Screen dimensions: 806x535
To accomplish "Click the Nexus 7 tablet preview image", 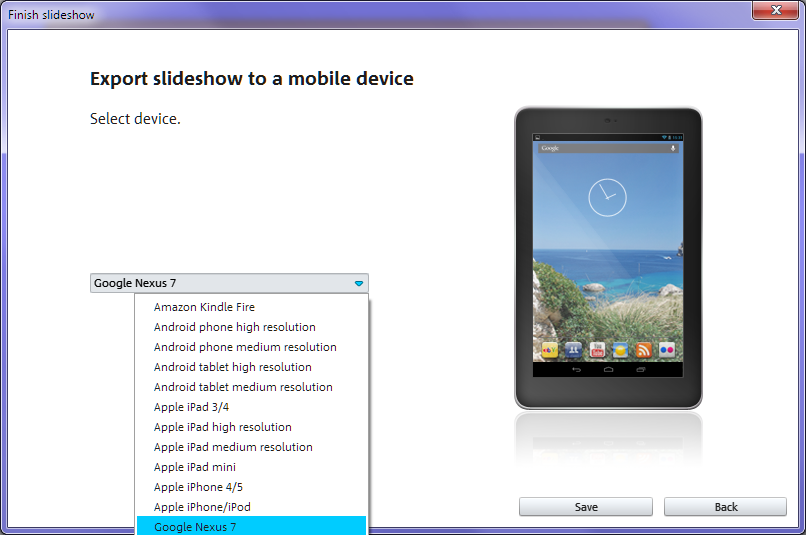I will click(x=608, y=258).
